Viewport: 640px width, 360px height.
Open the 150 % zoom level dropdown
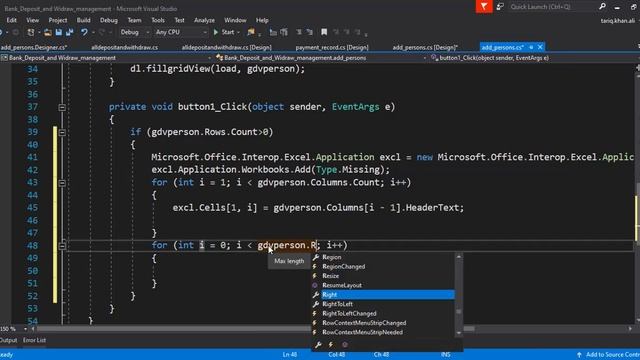(25, 329)
